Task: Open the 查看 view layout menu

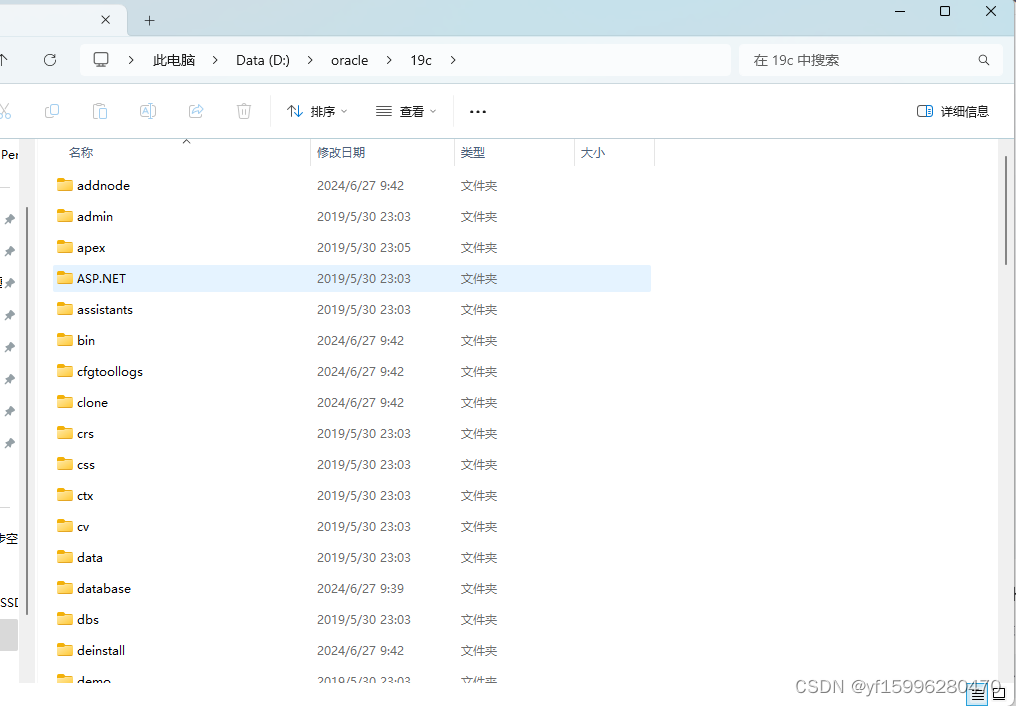Action: click(406, 111)
